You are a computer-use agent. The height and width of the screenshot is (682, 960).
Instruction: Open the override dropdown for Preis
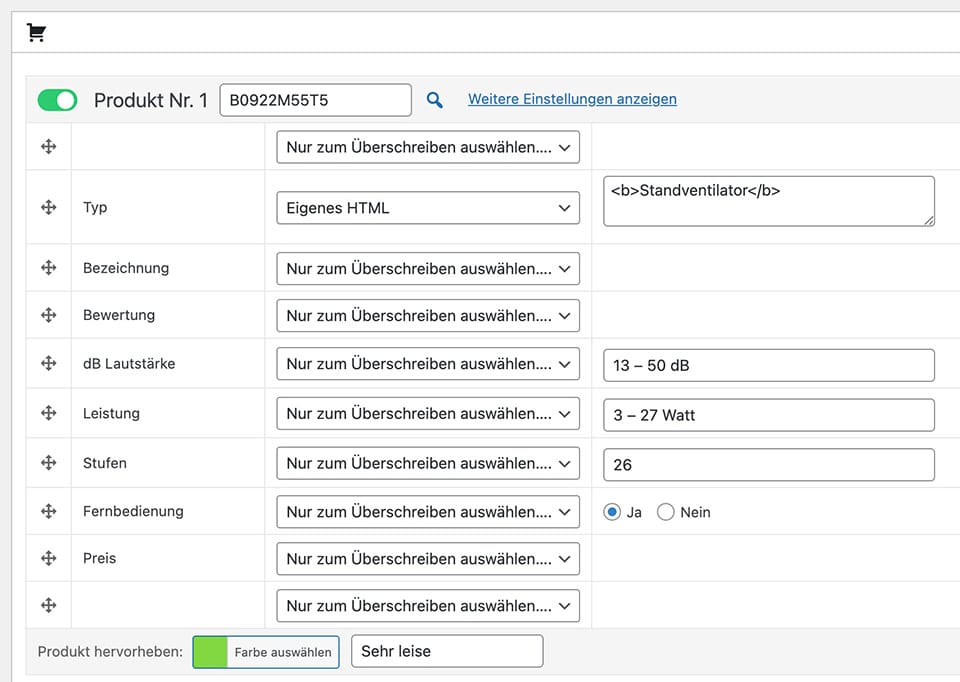click(427, 559)
